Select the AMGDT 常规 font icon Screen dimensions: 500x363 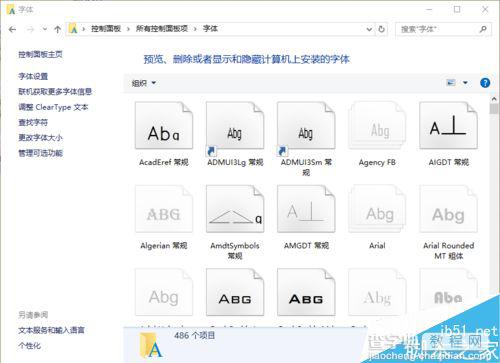click(x=306, y=209)
